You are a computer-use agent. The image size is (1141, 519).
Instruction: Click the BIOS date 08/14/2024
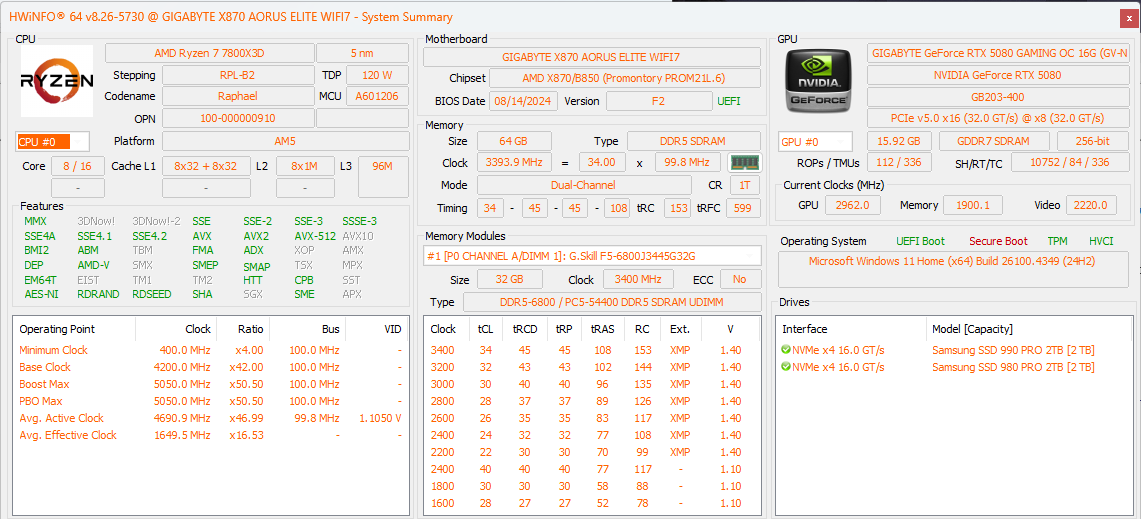(524, 100)
